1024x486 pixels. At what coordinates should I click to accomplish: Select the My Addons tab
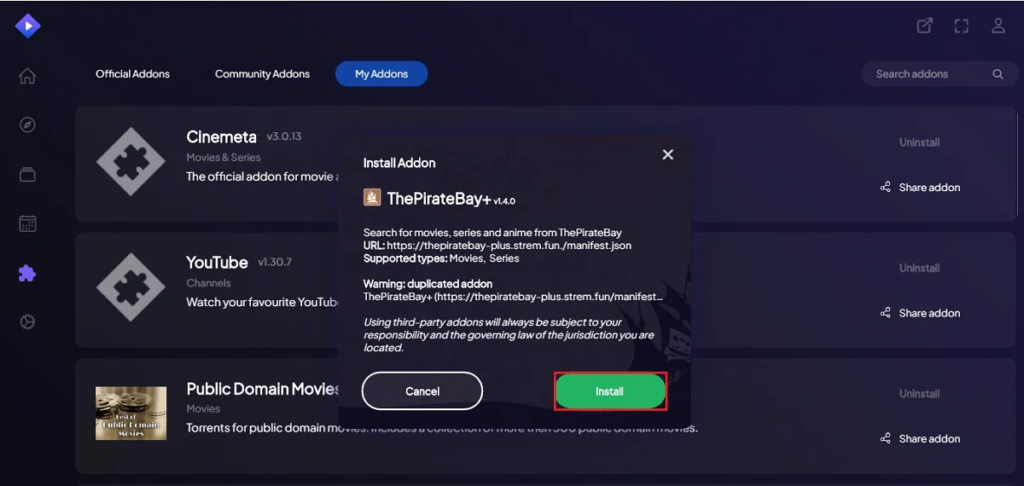(x=381, y=74)
